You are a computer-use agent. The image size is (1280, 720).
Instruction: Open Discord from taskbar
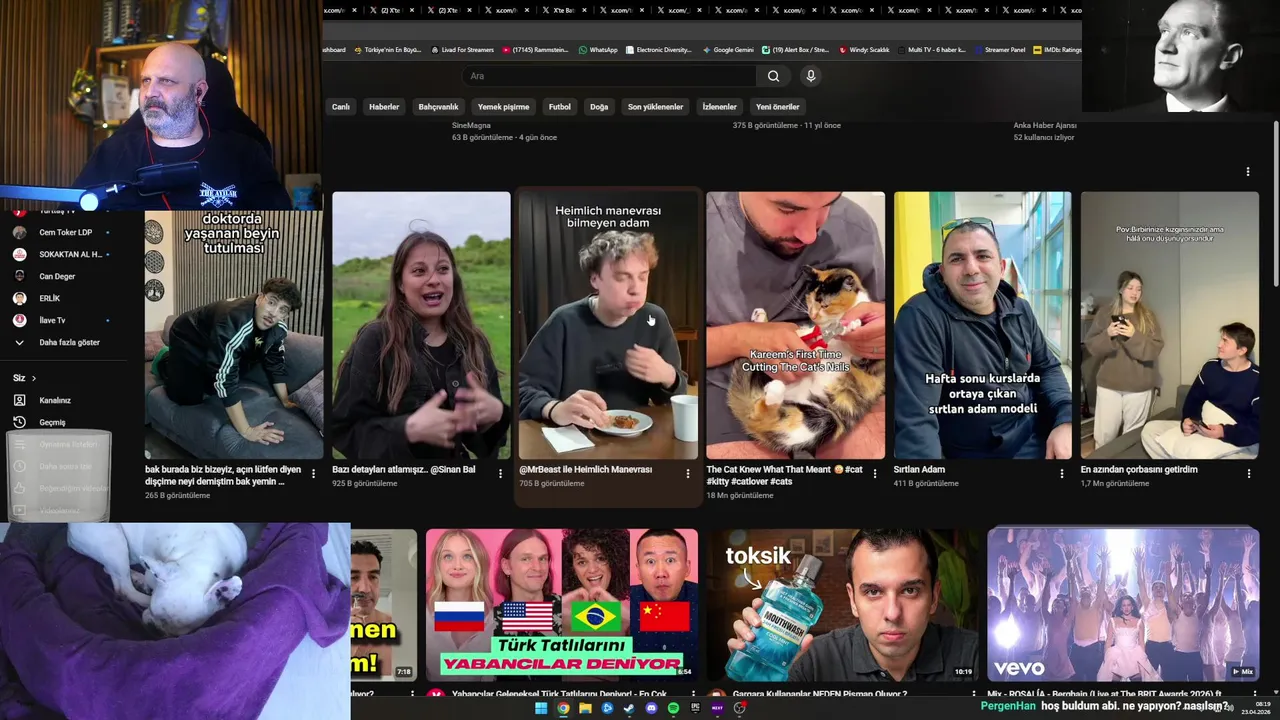tap(651, 708)
